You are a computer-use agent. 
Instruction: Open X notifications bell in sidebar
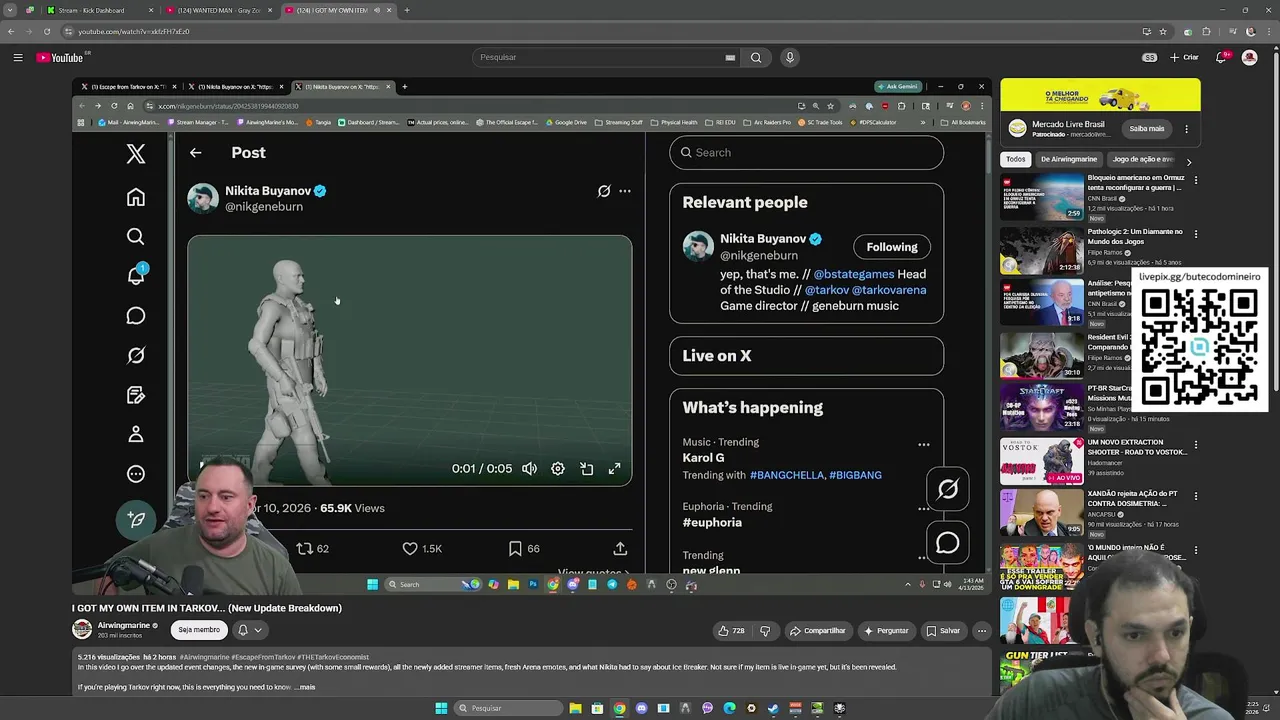tap(136, 276)
